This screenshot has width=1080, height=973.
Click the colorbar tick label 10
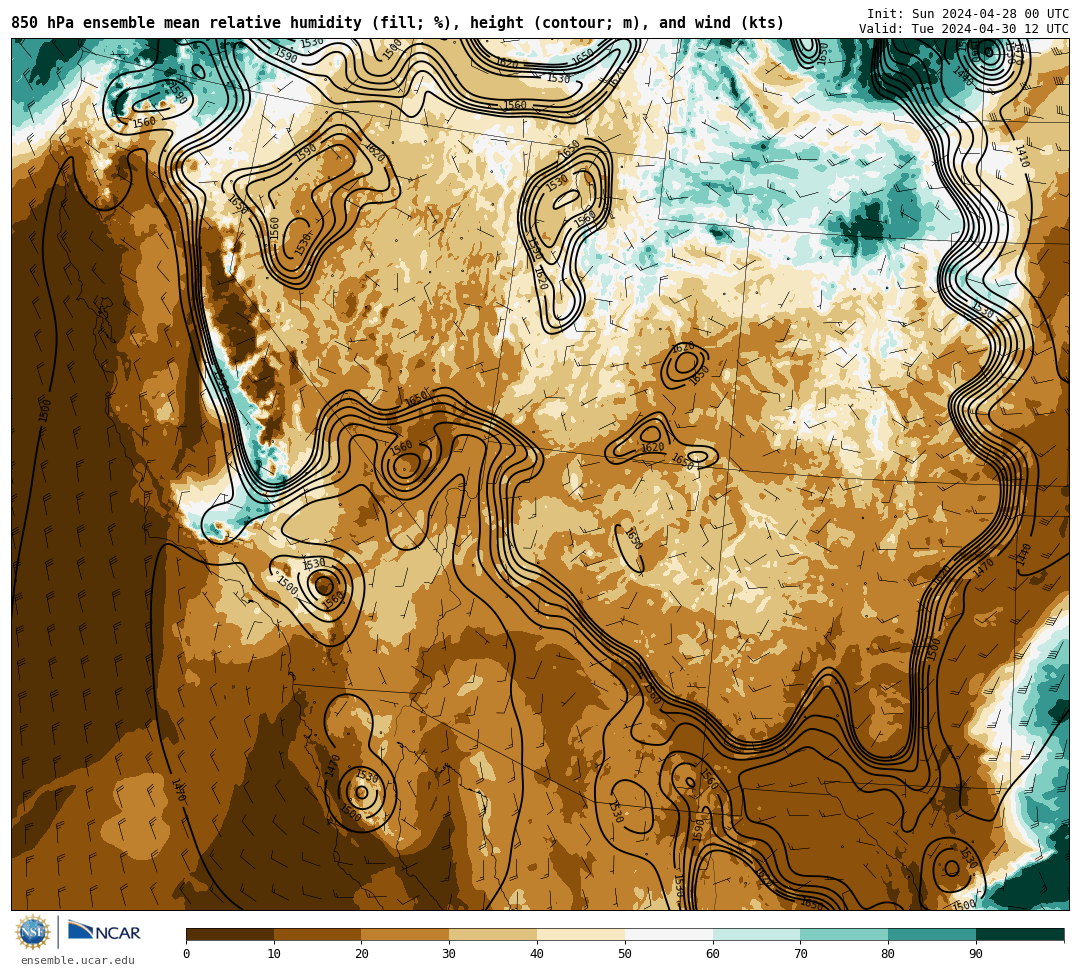(x=274, y=954)
